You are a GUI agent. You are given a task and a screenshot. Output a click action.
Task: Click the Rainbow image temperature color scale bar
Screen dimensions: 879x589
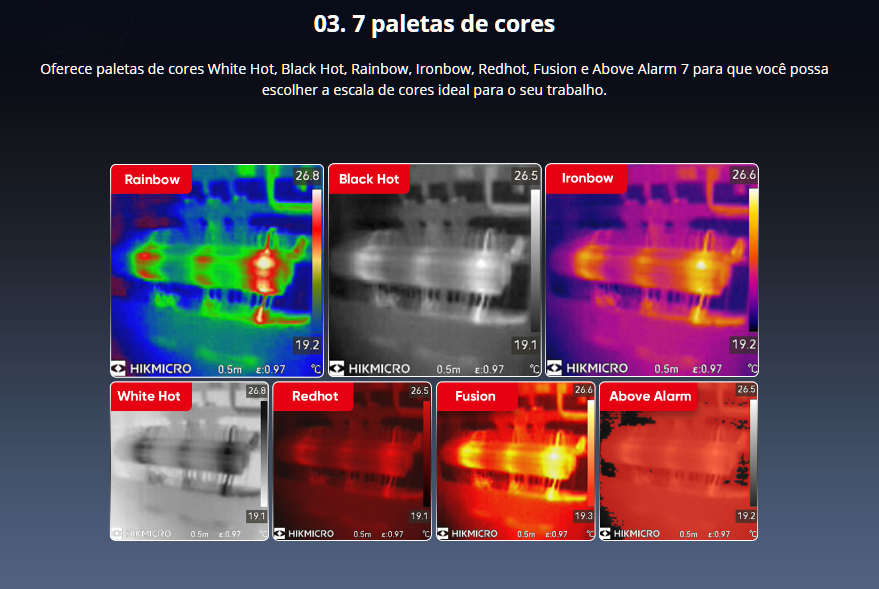click(316, 261)
